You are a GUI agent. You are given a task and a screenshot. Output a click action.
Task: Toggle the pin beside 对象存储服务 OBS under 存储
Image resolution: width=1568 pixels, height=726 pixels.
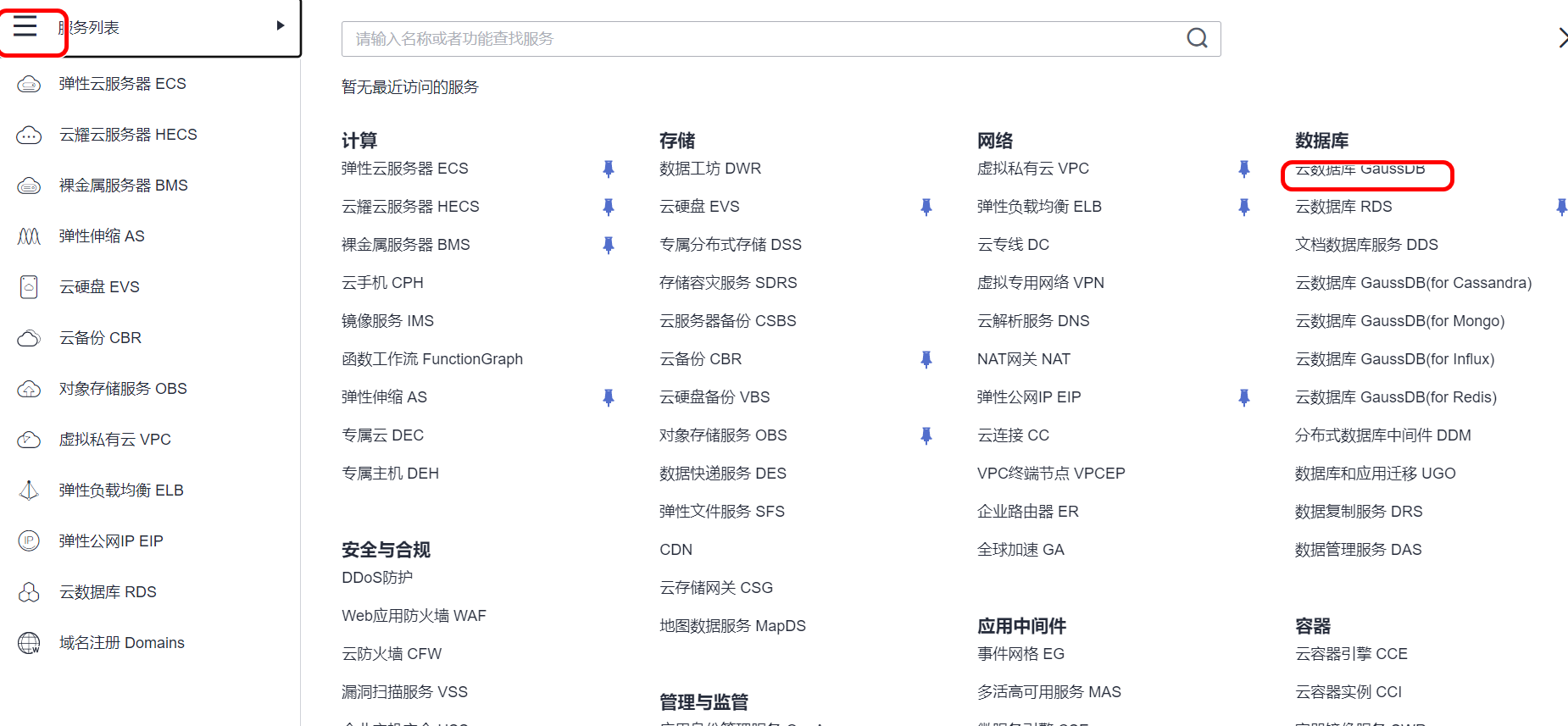pyautogui.click(x=926, y=435)
